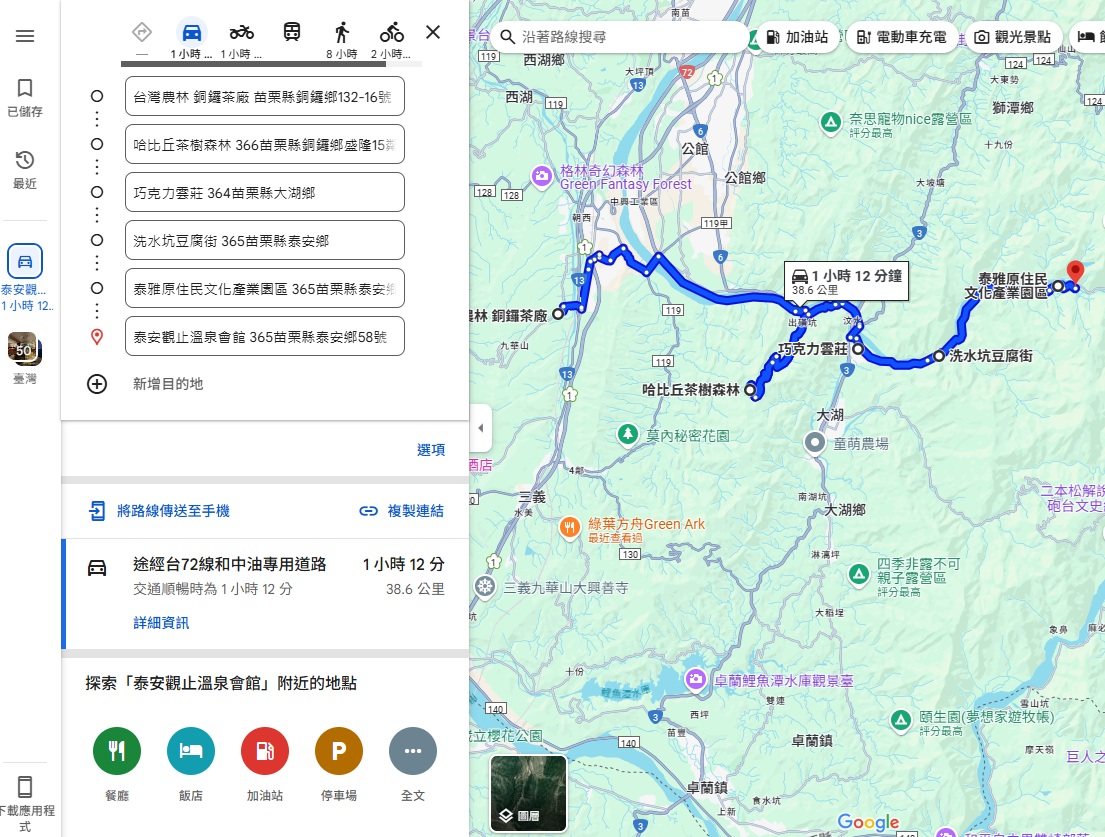Search nearby hotels icon
The height and width of the screenshot is (837, 1105).
coord(191,751)
